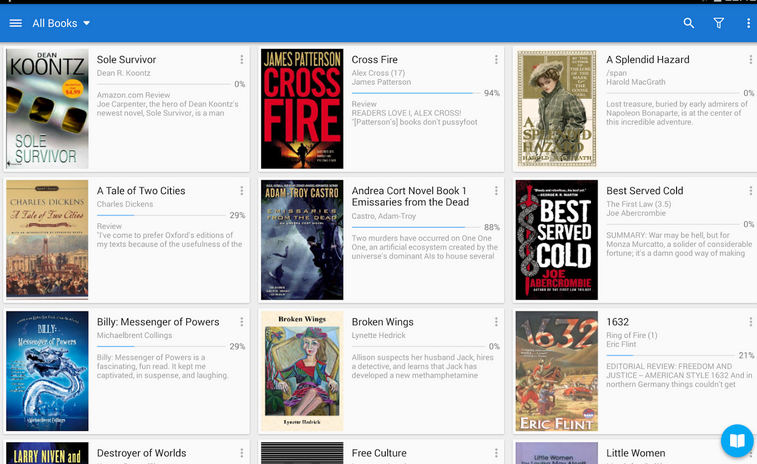
Task: Open the filter funnel icon
Action: [x=719, y=23]
